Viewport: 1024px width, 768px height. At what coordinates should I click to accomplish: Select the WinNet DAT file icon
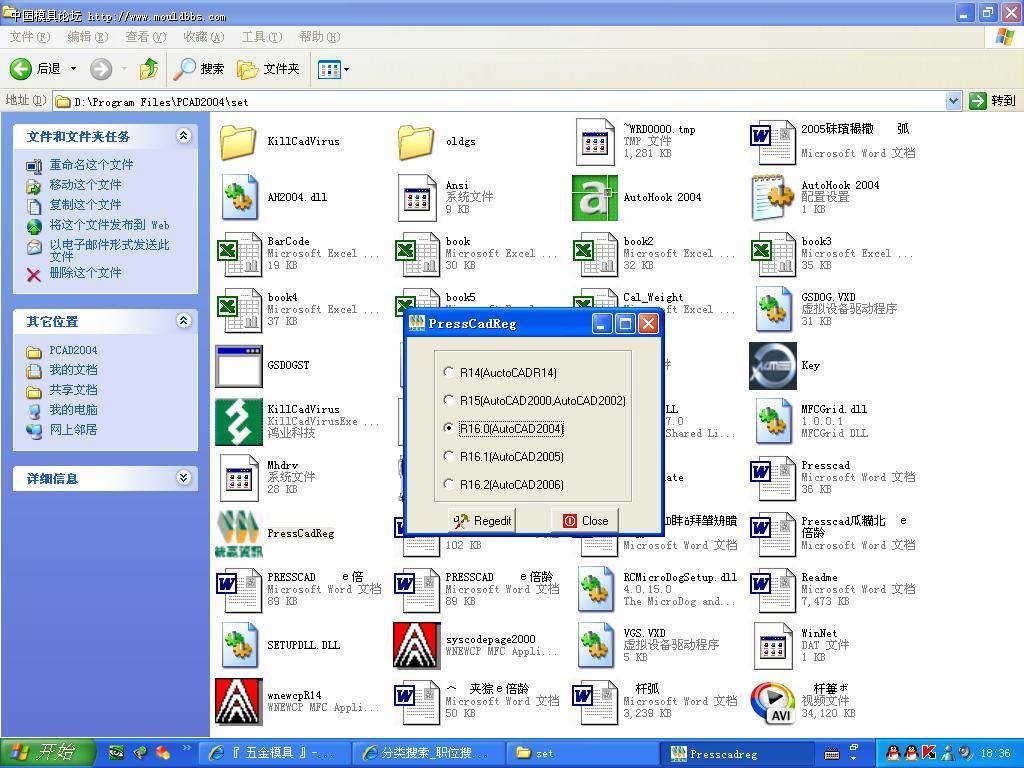(773, 645)
